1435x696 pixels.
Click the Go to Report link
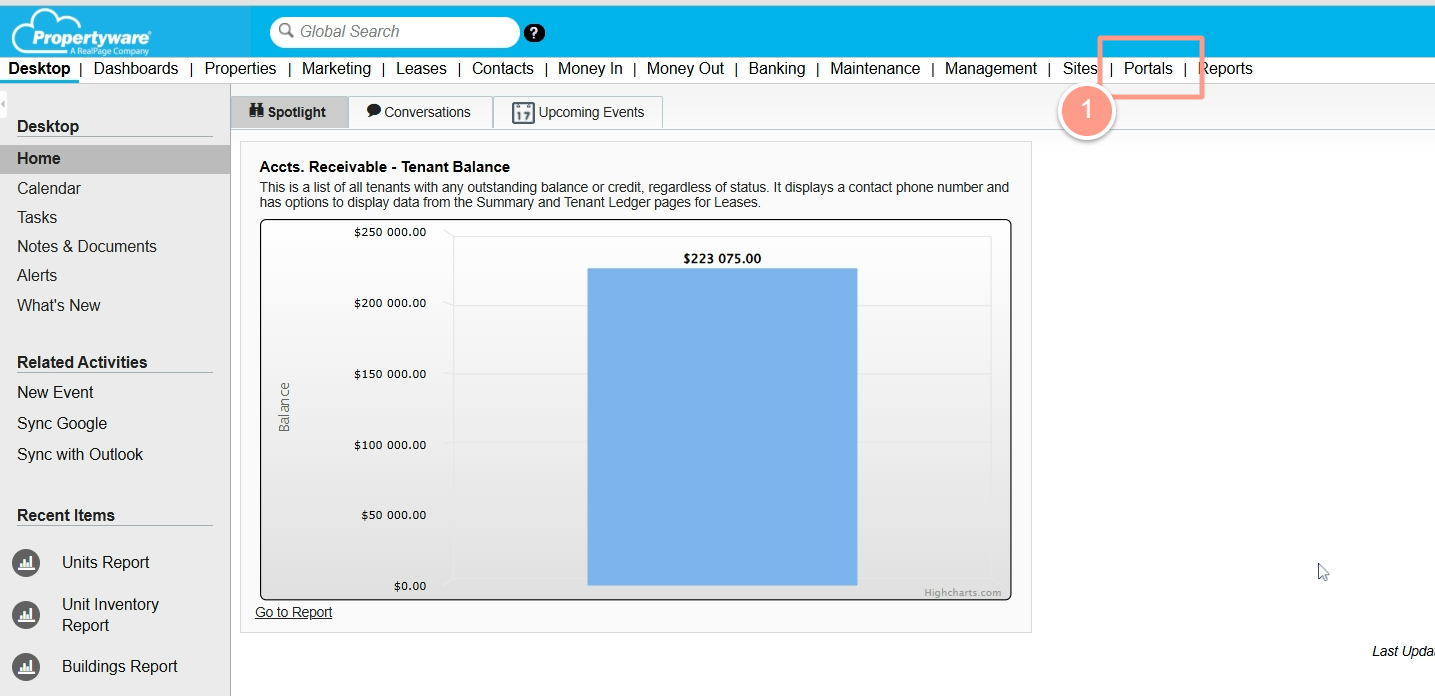[x=294, y=612]
